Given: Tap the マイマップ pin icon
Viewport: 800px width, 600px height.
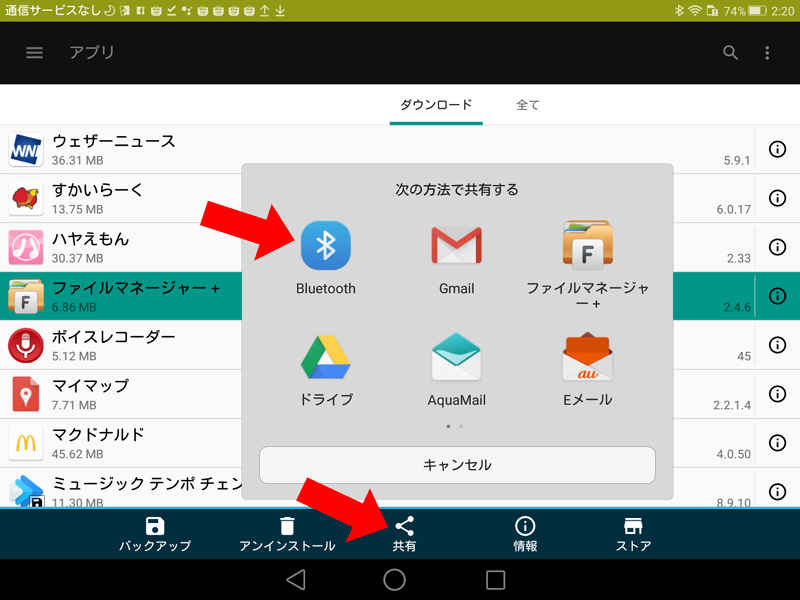Looking at the screenshot, I should pos(26,394).
